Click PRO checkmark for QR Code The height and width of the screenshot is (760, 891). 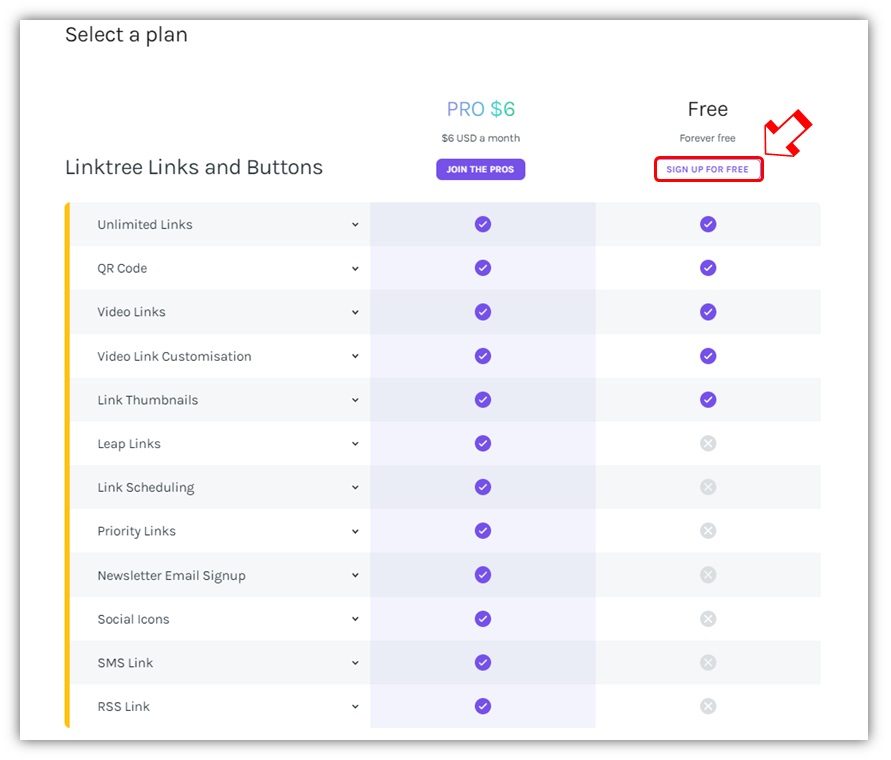pos(483,268)
